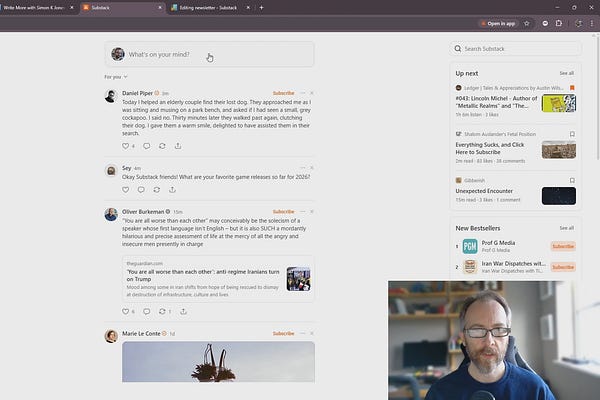
Task: Open the Prof G Media logo
Action: click(x=470, y=246)
